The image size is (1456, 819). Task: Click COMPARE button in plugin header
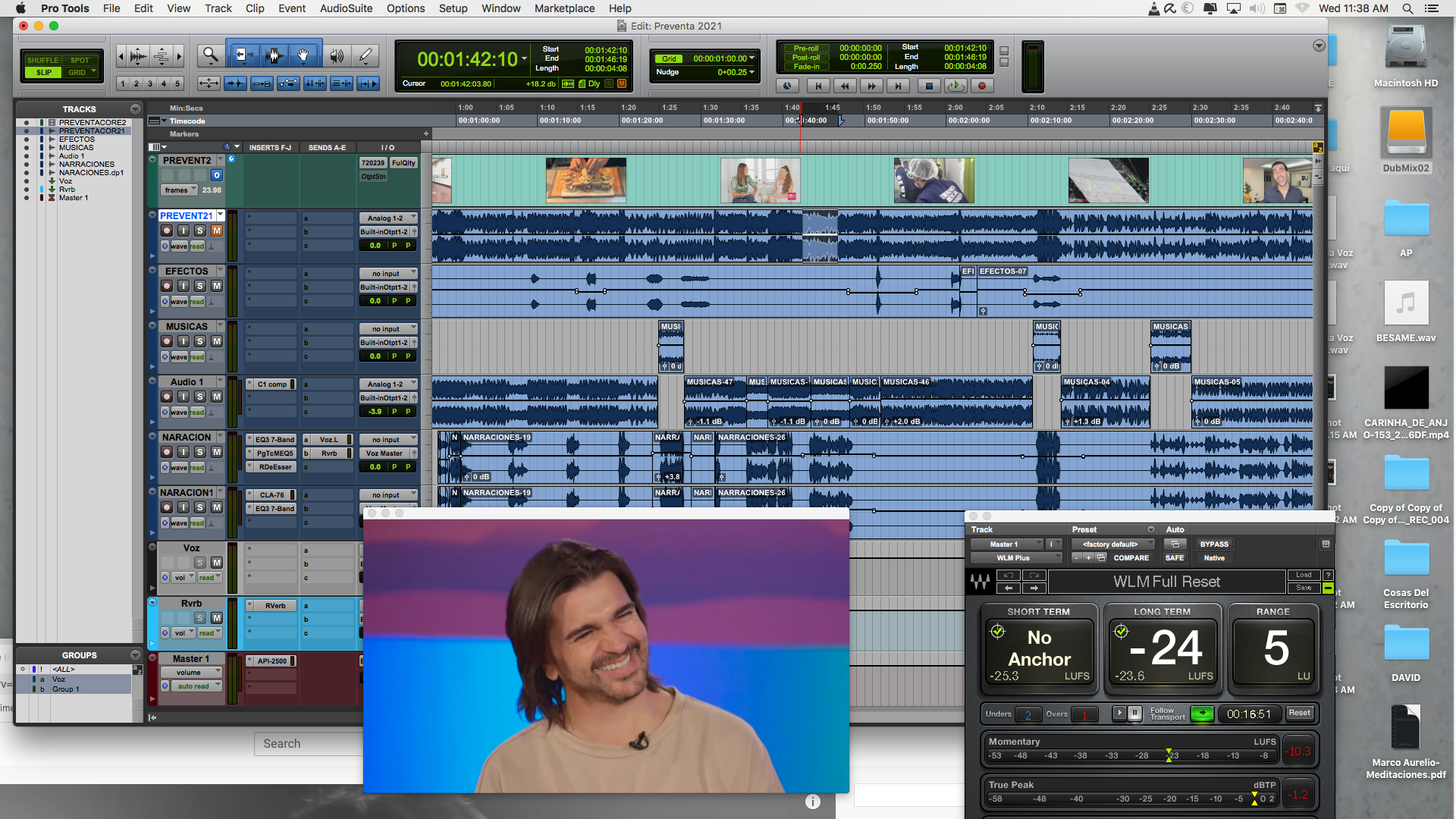1131,558
